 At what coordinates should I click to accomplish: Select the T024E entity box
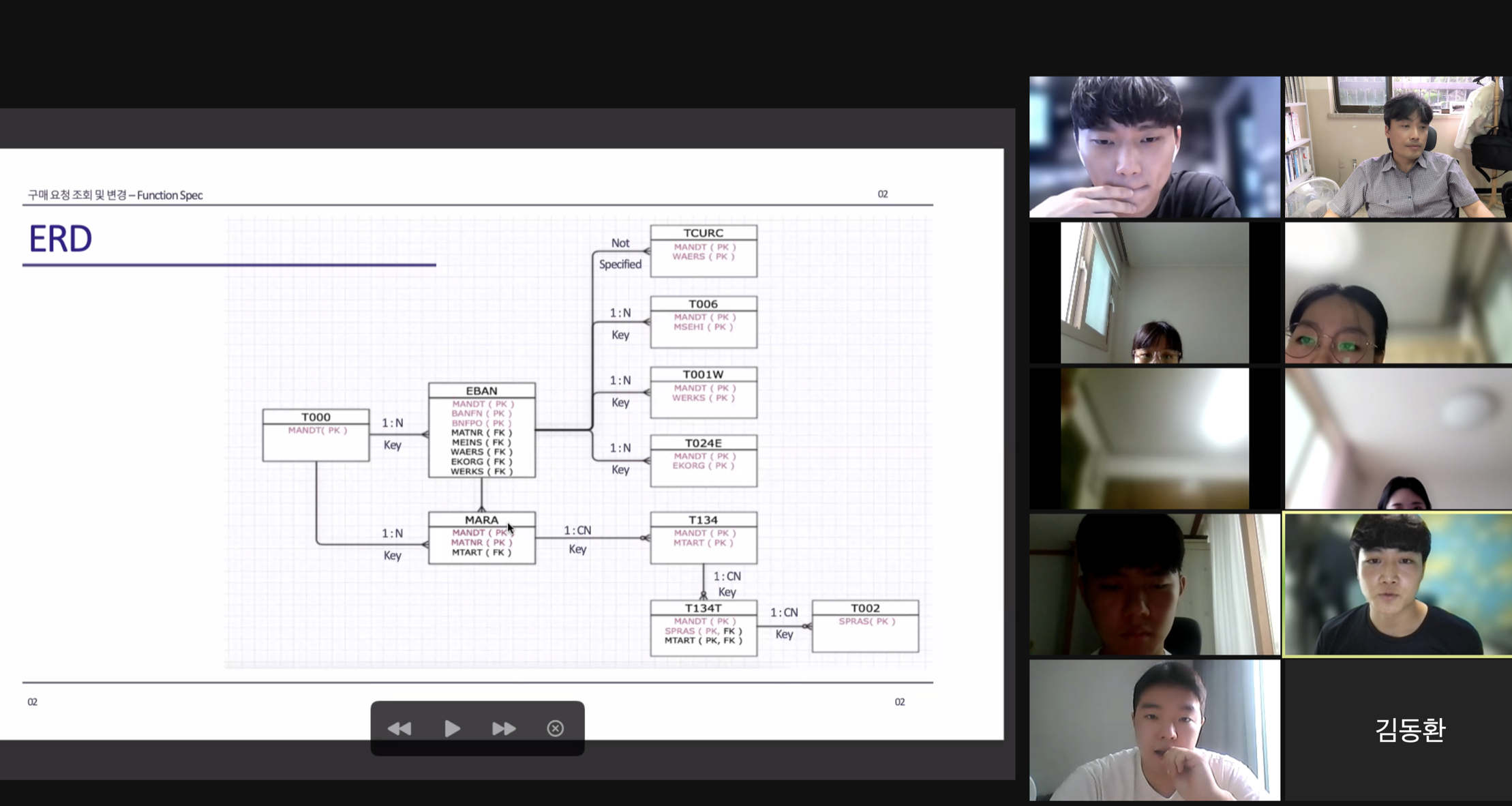point(703,460)
